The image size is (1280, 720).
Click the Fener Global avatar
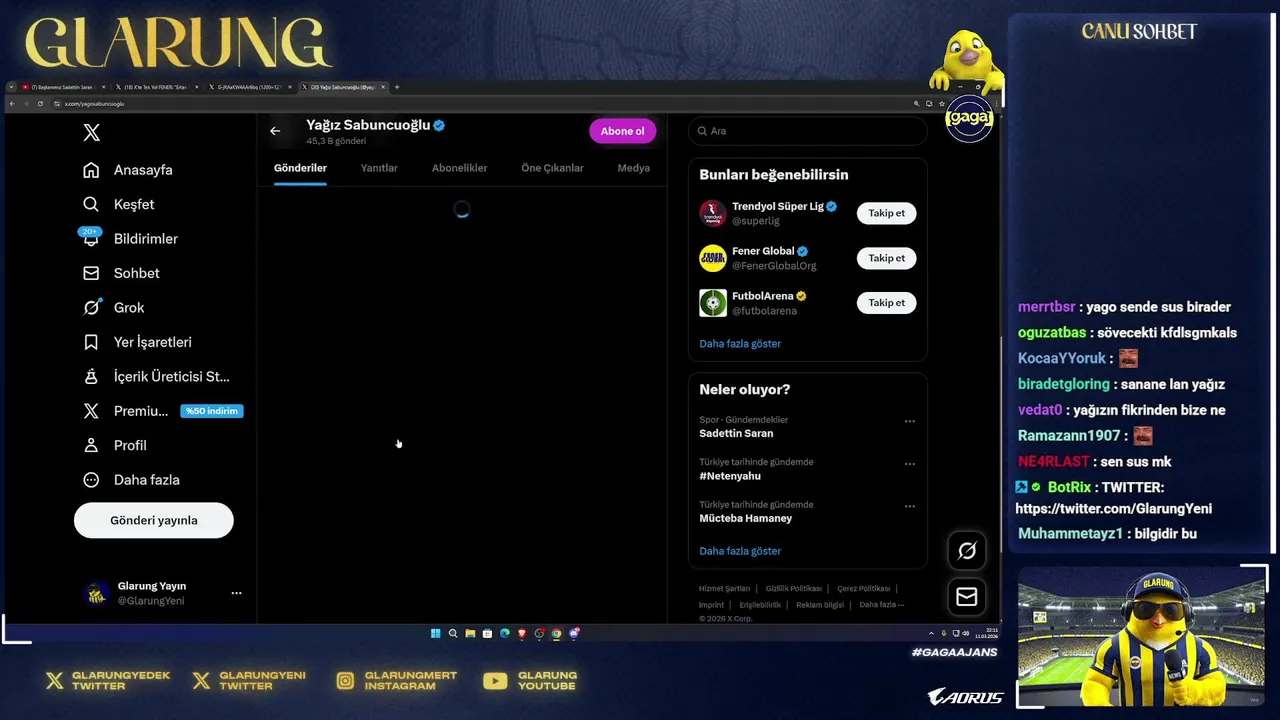tap(713, 258)
